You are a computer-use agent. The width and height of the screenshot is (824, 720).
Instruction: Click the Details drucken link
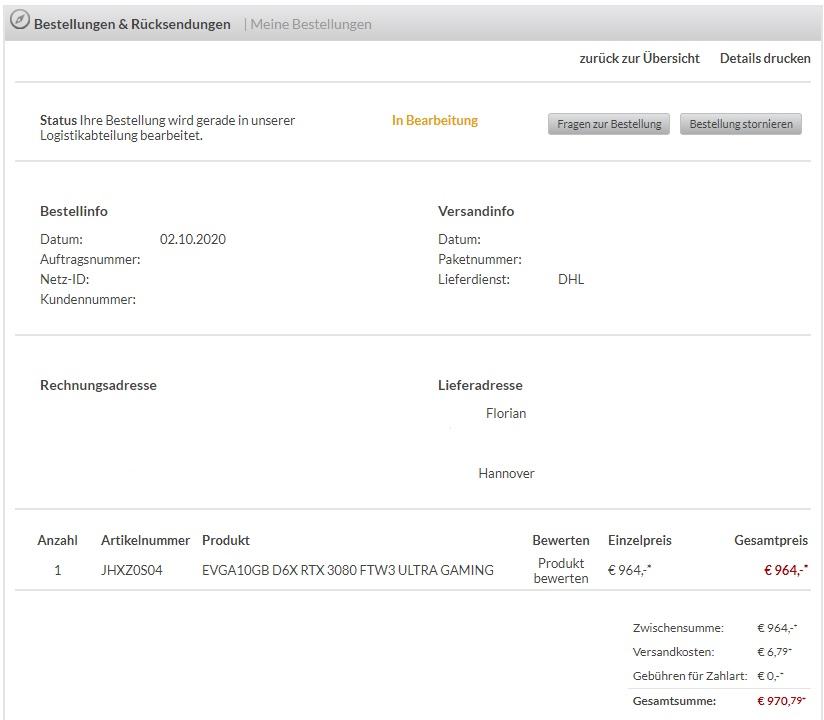[765, 58]
